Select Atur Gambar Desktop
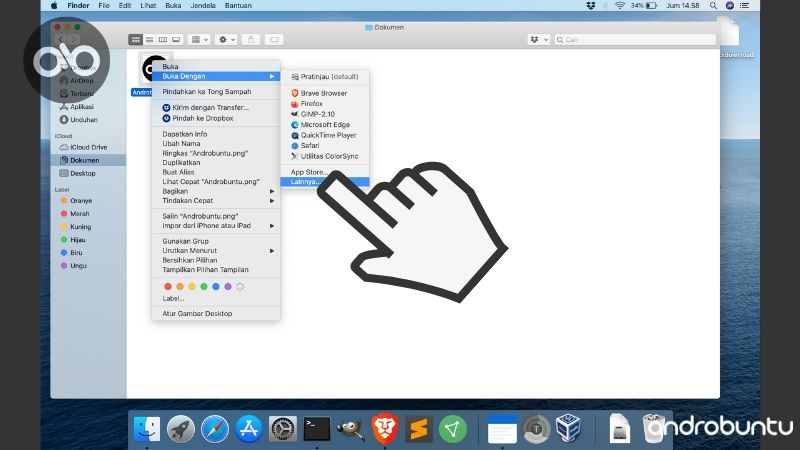800x450 pixels. tap(216, 314)
